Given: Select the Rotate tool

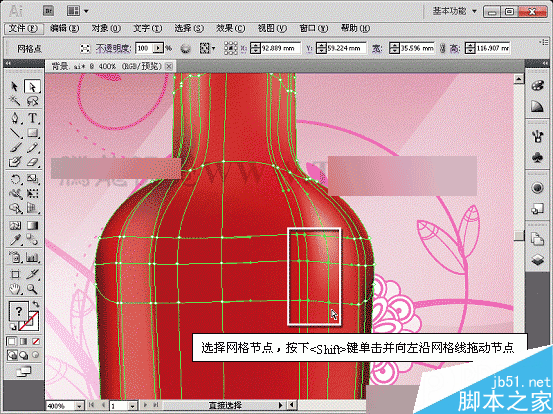Looking at the screenshot, I should pyautogui.click(x=15, y=179).
